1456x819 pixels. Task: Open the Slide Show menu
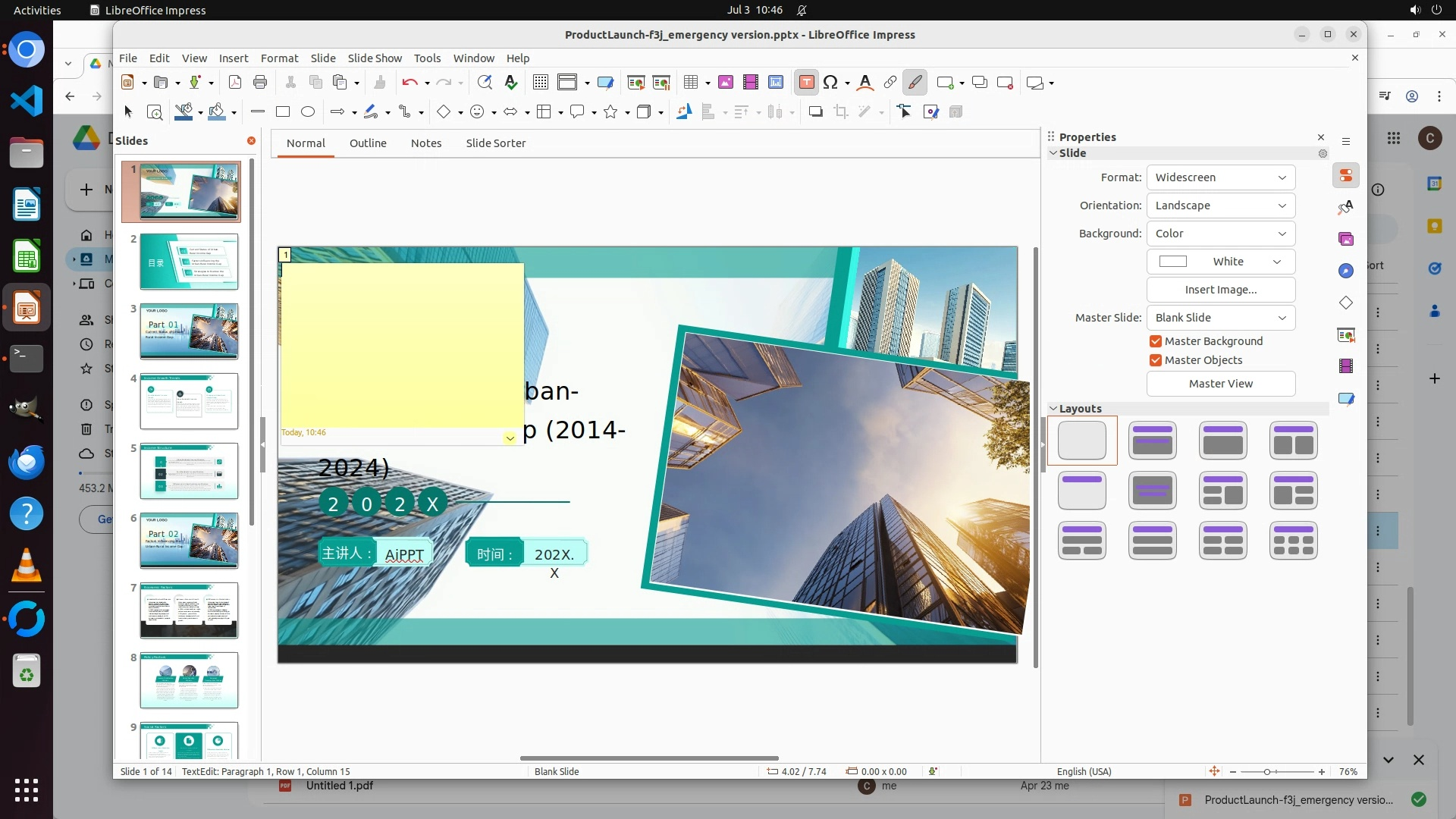[x=375, y=58]
